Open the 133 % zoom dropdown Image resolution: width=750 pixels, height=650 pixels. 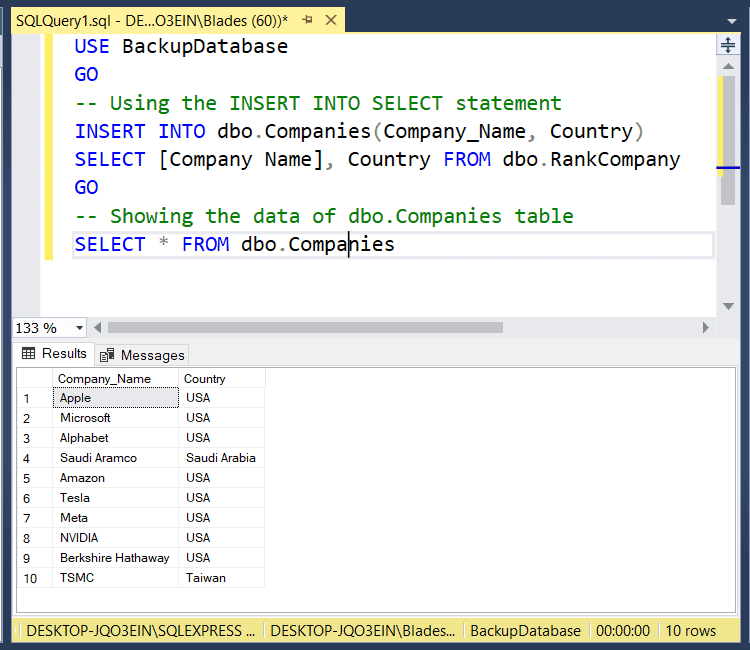point(79,328)
